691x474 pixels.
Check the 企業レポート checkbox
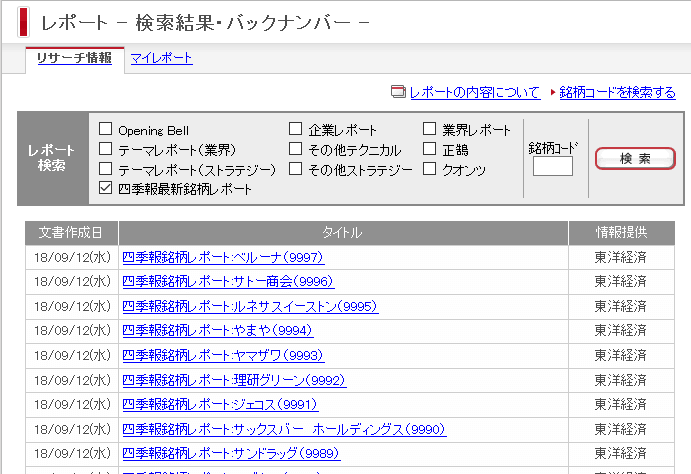[x=296, y=129]
